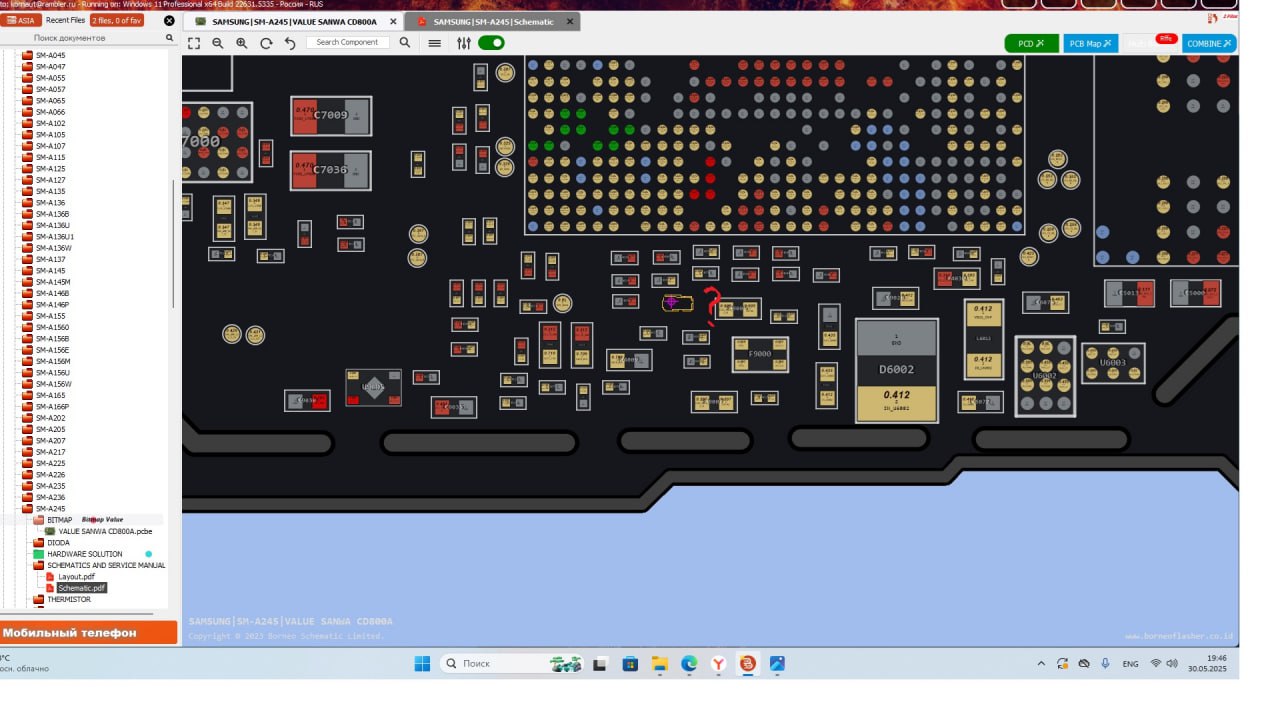Click the ENG language indicator
1280x720 pixels.
[1130, 663]
